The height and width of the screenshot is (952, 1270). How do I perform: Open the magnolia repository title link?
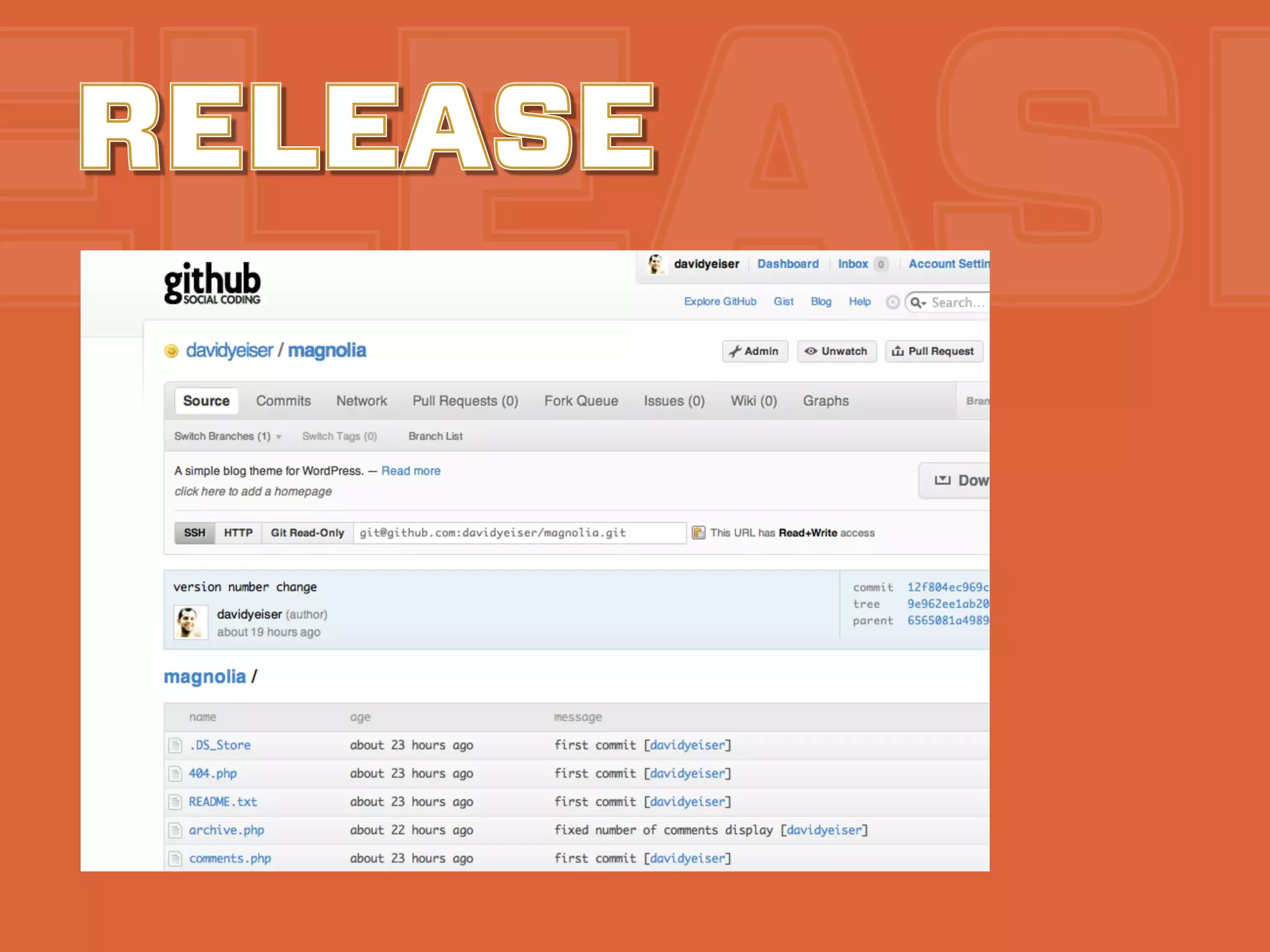[x=327, y=351]
